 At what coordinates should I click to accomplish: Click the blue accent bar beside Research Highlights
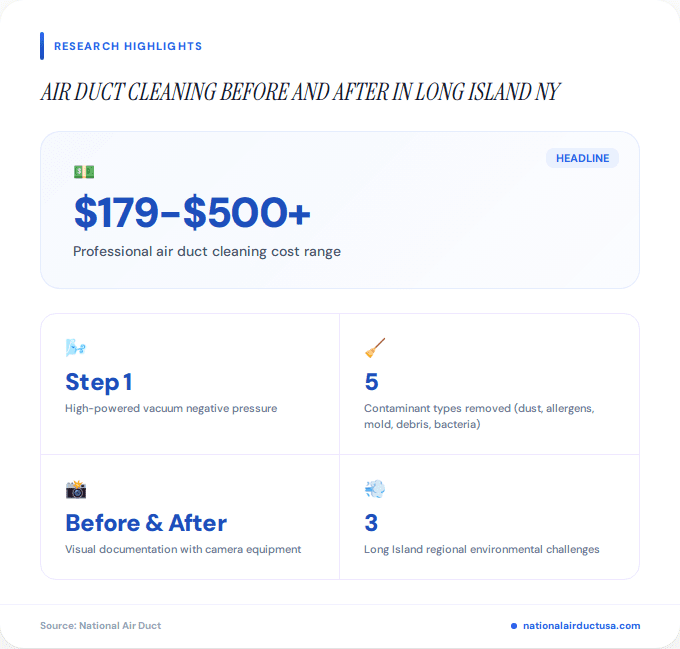(x=42, y=46)
